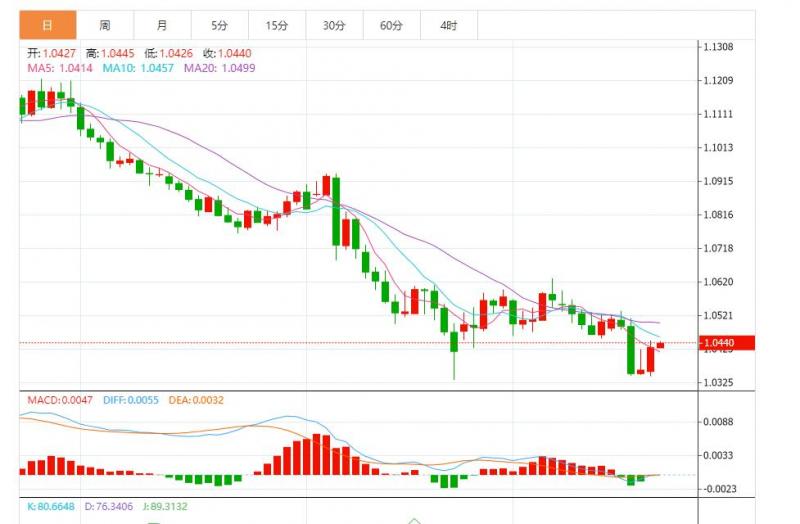Image resolution: width=800 pixels, height=524 pixels.
Task: Click the -0.0023 MACD axis label
Action: coord(719,489)
